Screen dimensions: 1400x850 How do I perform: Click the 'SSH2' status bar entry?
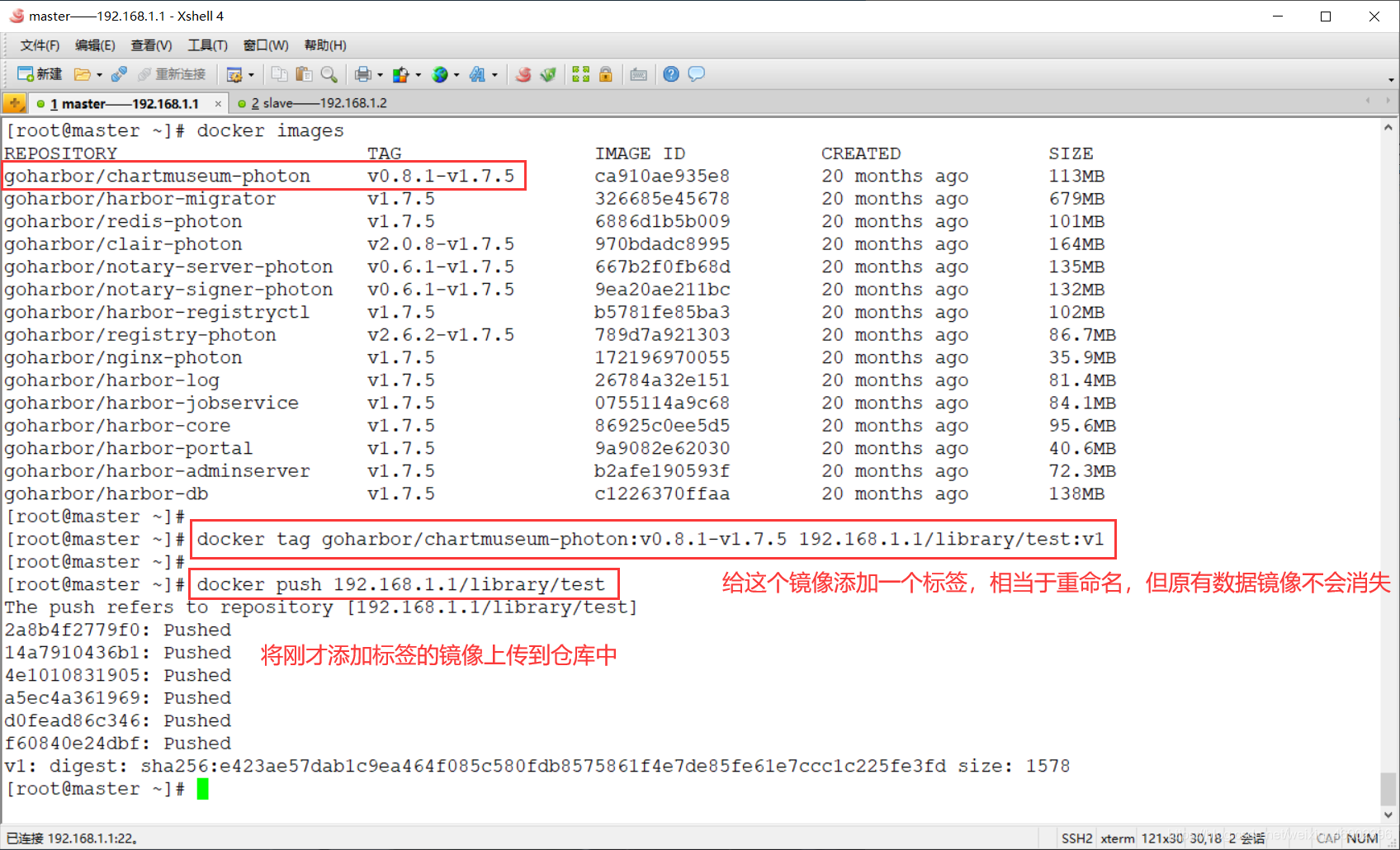click(x=1076, y=838)
